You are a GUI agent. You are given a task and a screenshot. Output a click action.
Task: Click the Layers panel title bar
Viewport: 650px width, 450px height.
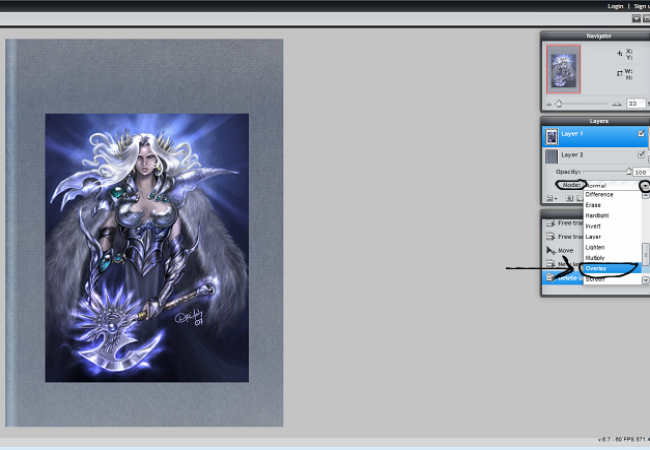[x=596, y=121]
